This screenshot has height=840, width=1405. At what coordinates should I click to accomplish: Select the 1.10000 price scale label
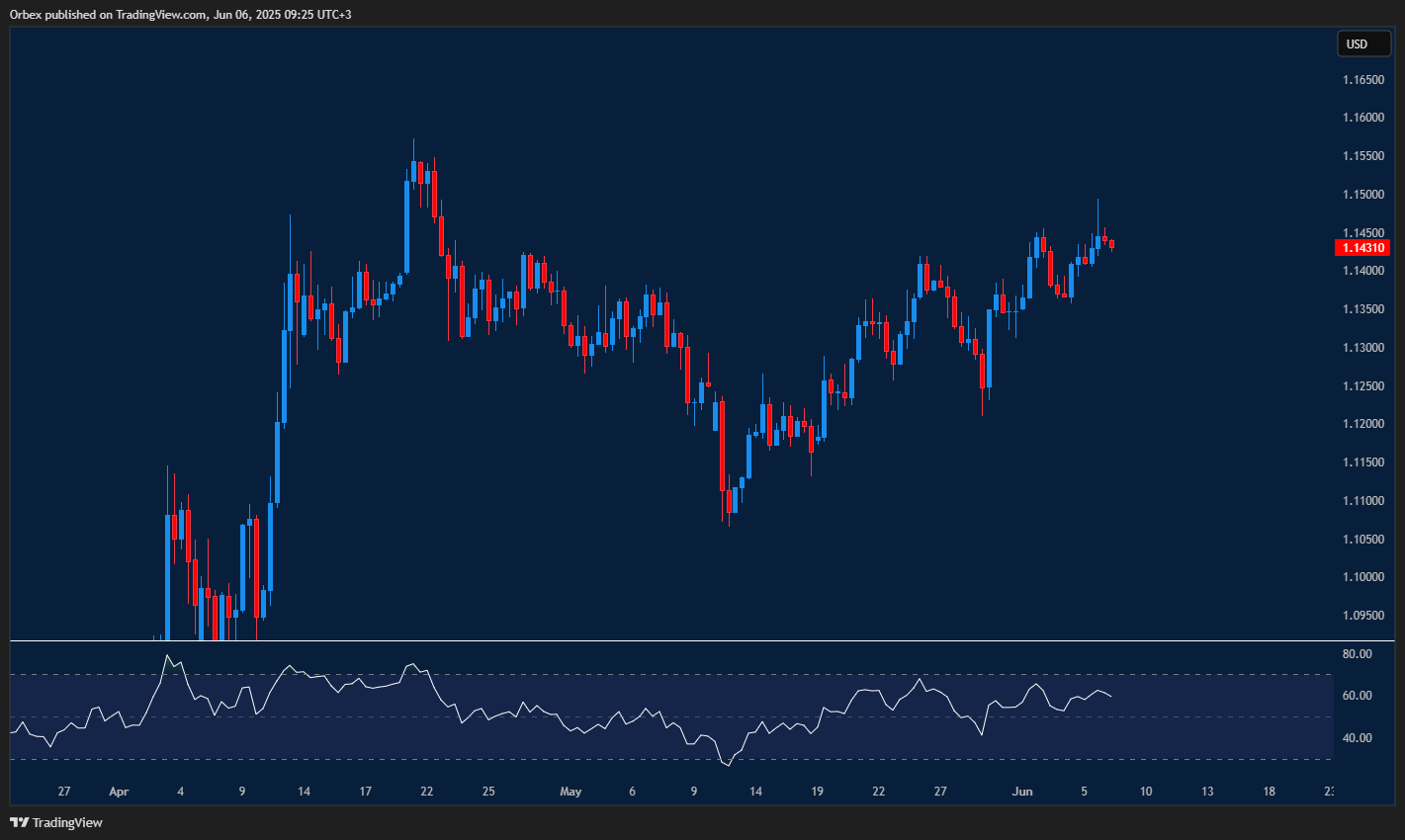click(1361, 576)
